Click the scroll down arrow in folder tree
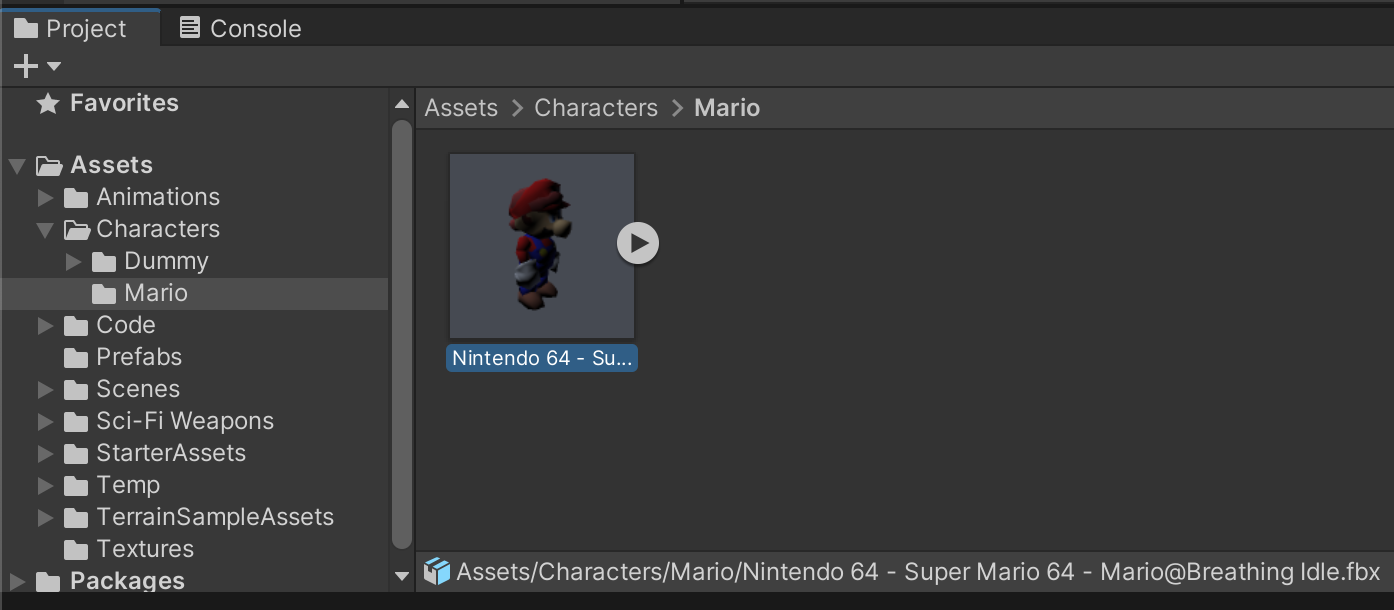This screenshot has height=610, width=1394. point(402,576)
